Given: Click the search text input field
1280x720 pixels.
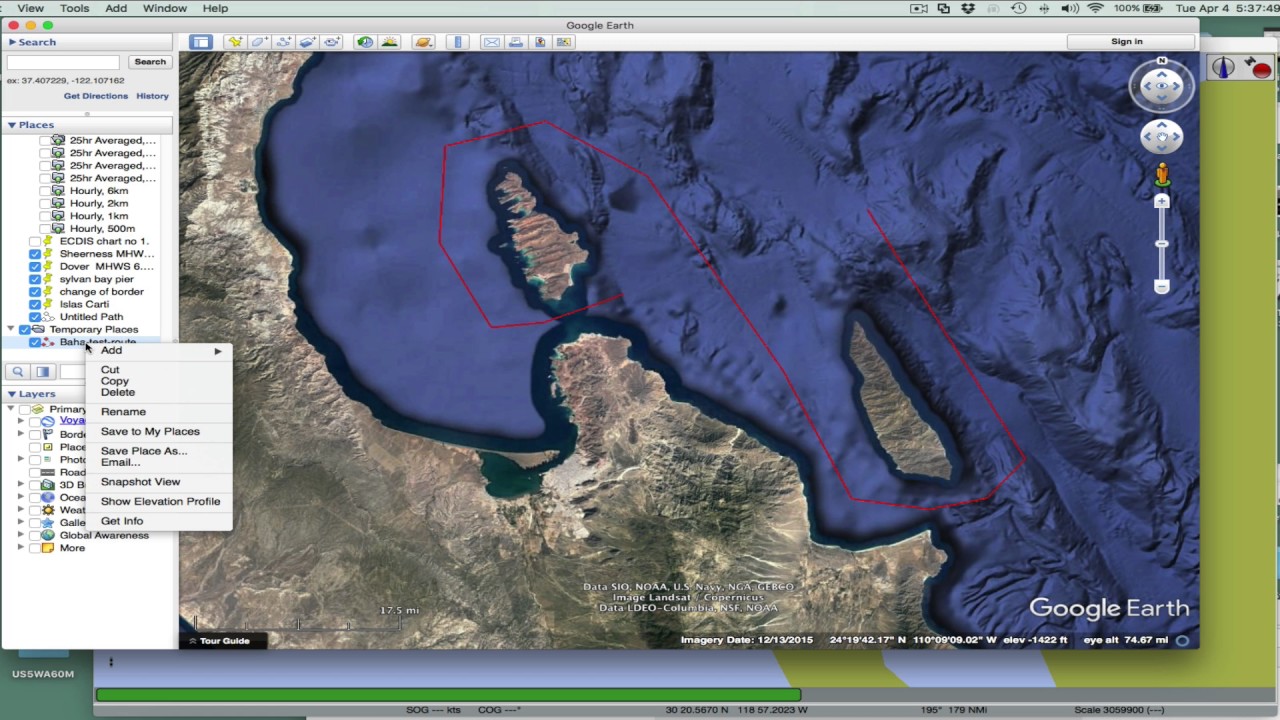Looking at the screenshot, I should pos(63,62).
